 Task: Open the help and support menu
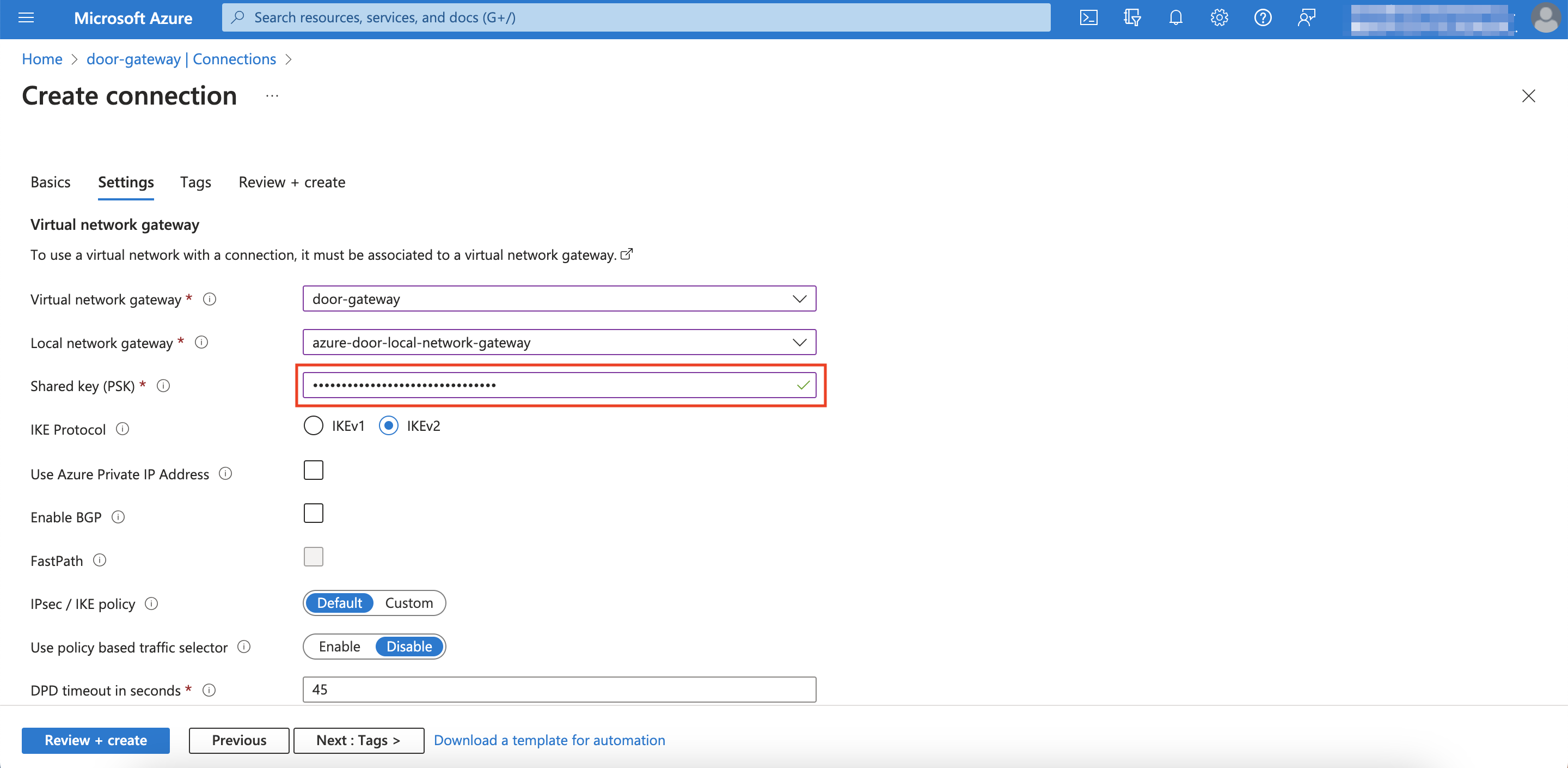pos(1262,17)
